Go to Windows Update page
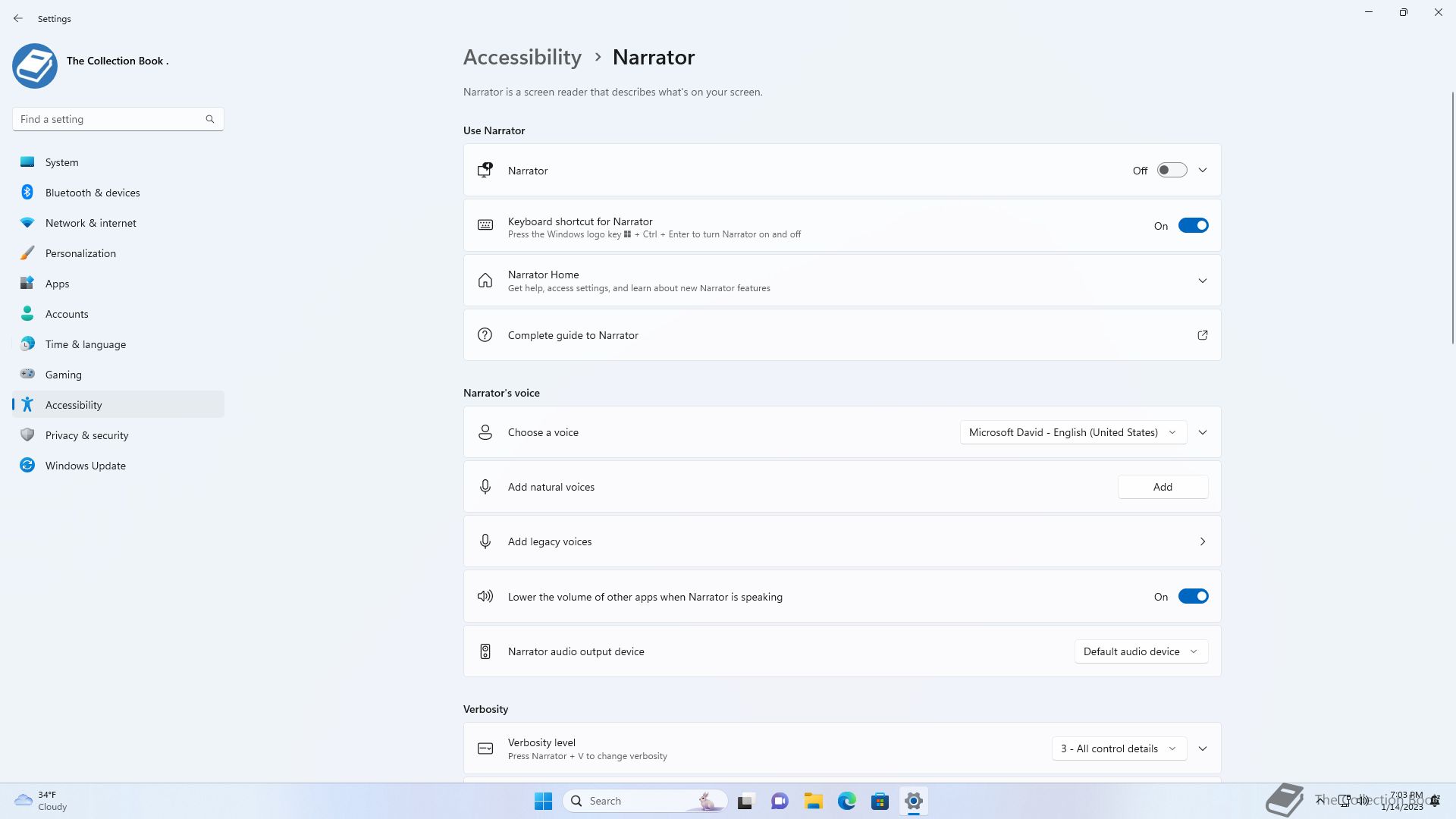This screenshot has width=1456, height=819. click(118, 466)
